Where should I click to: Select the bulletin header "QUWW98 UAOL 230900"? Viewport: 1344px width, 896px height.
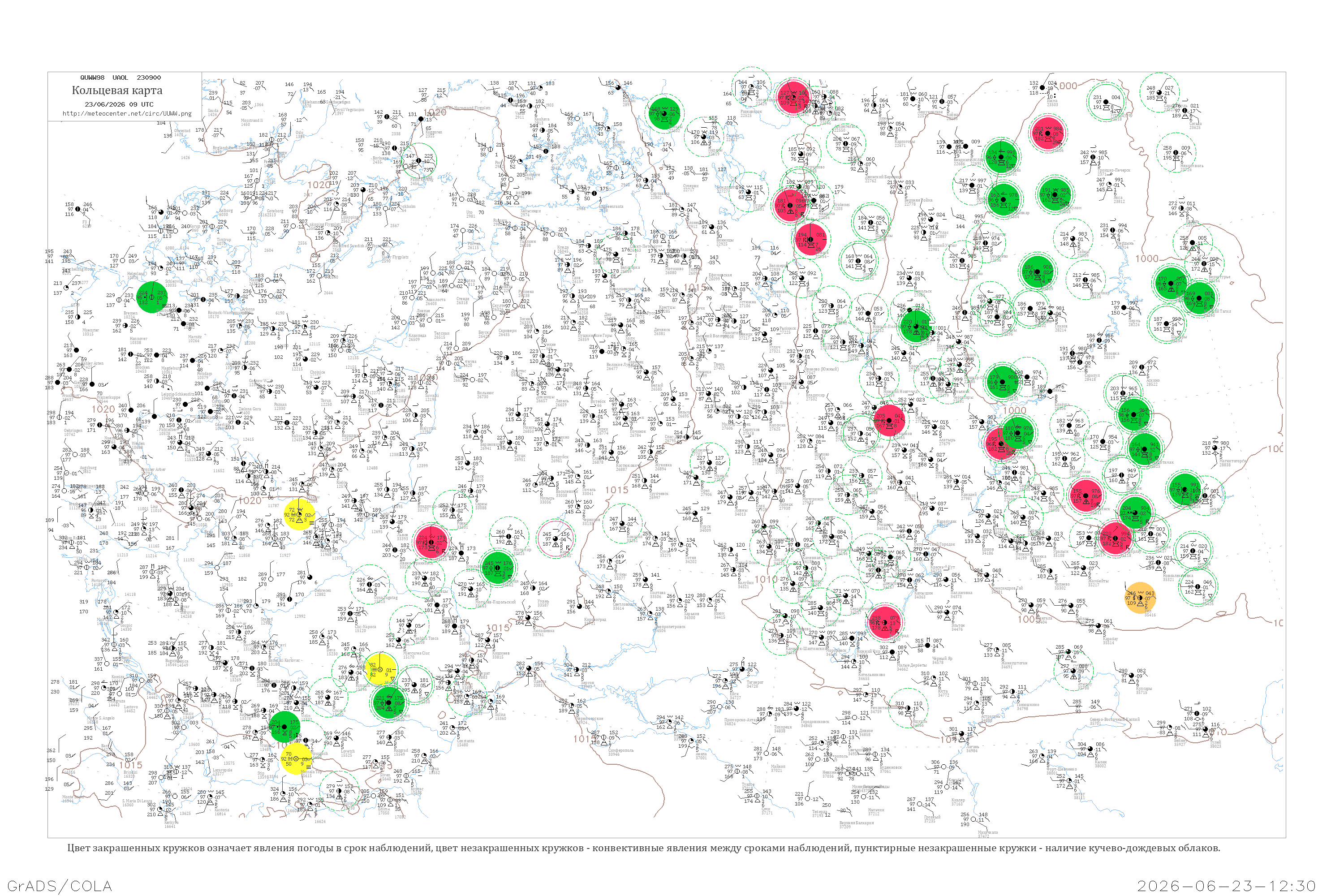(121, 78)
